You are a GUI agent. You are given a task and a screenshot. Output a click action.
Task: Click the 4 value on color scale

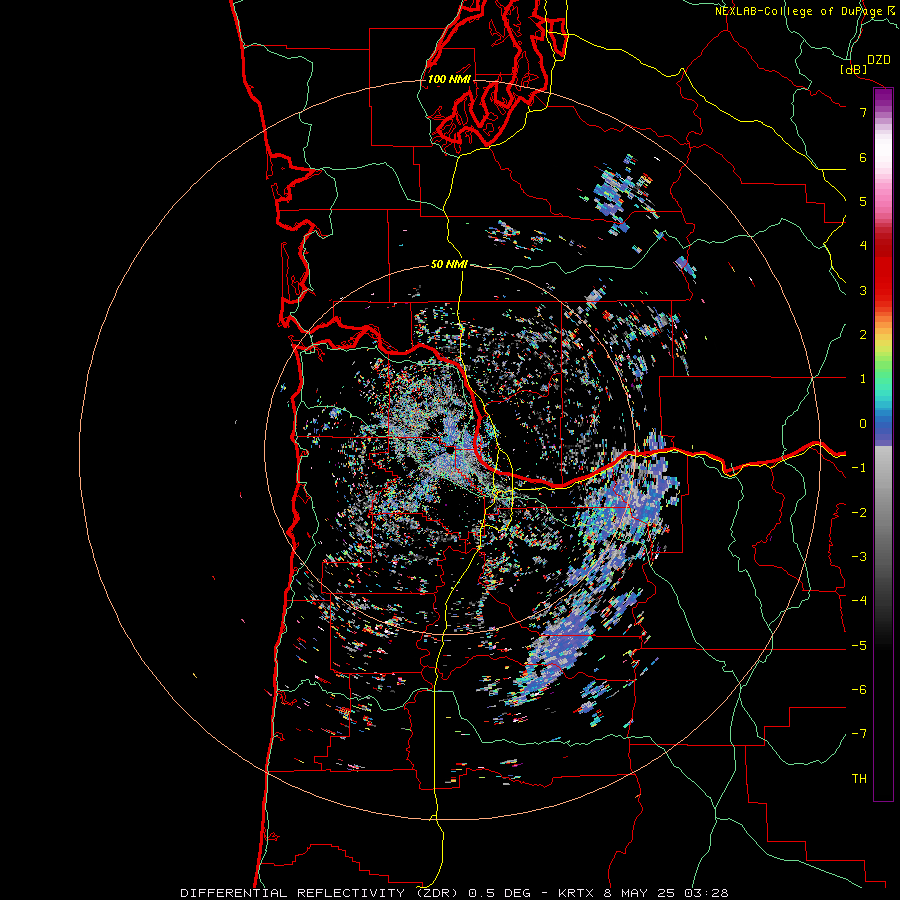pos(863,246)
